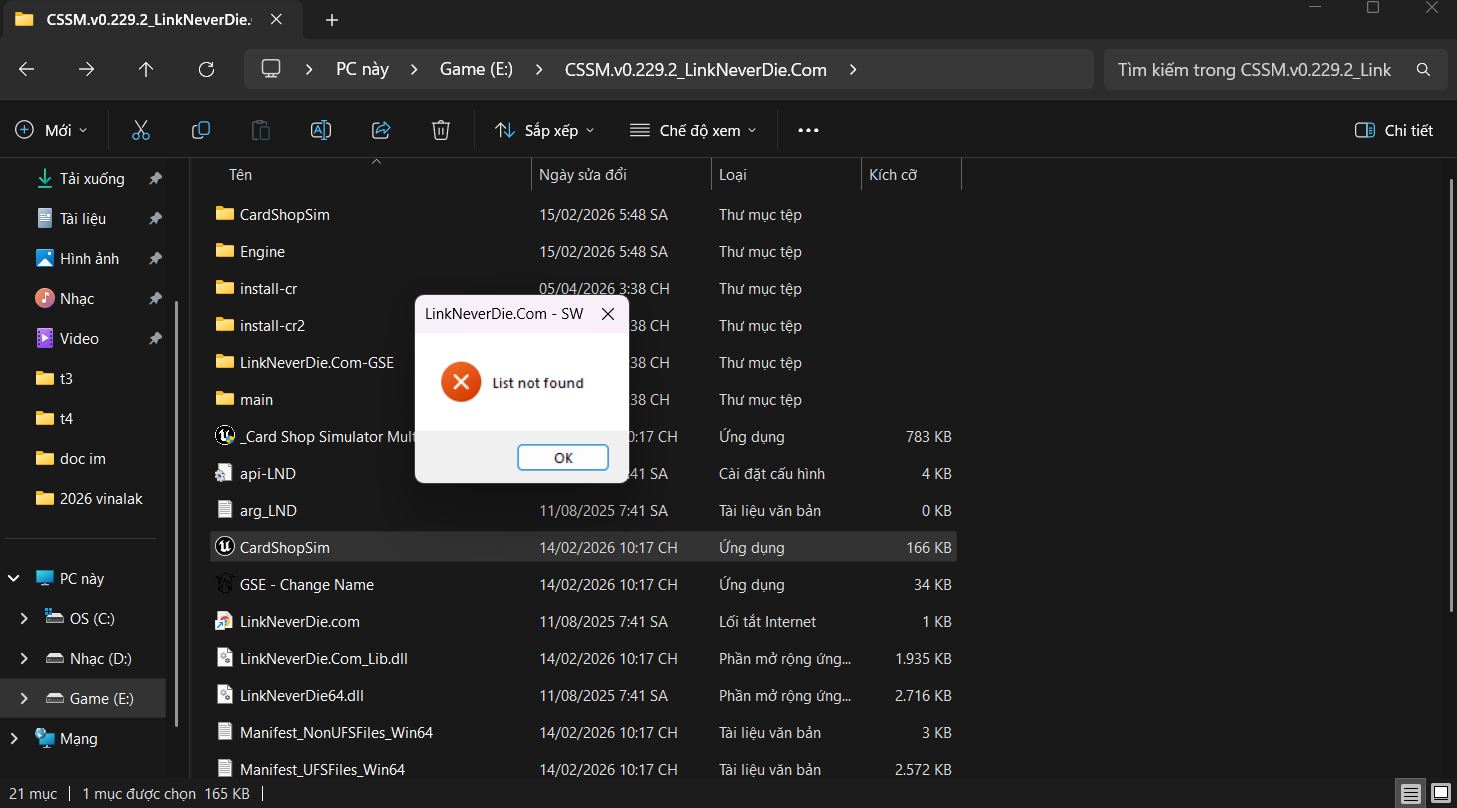Expand the OS (C:) drive tree node
Image resolution: width=1457 pixels, height=808 pixels.
click(24, 619)
